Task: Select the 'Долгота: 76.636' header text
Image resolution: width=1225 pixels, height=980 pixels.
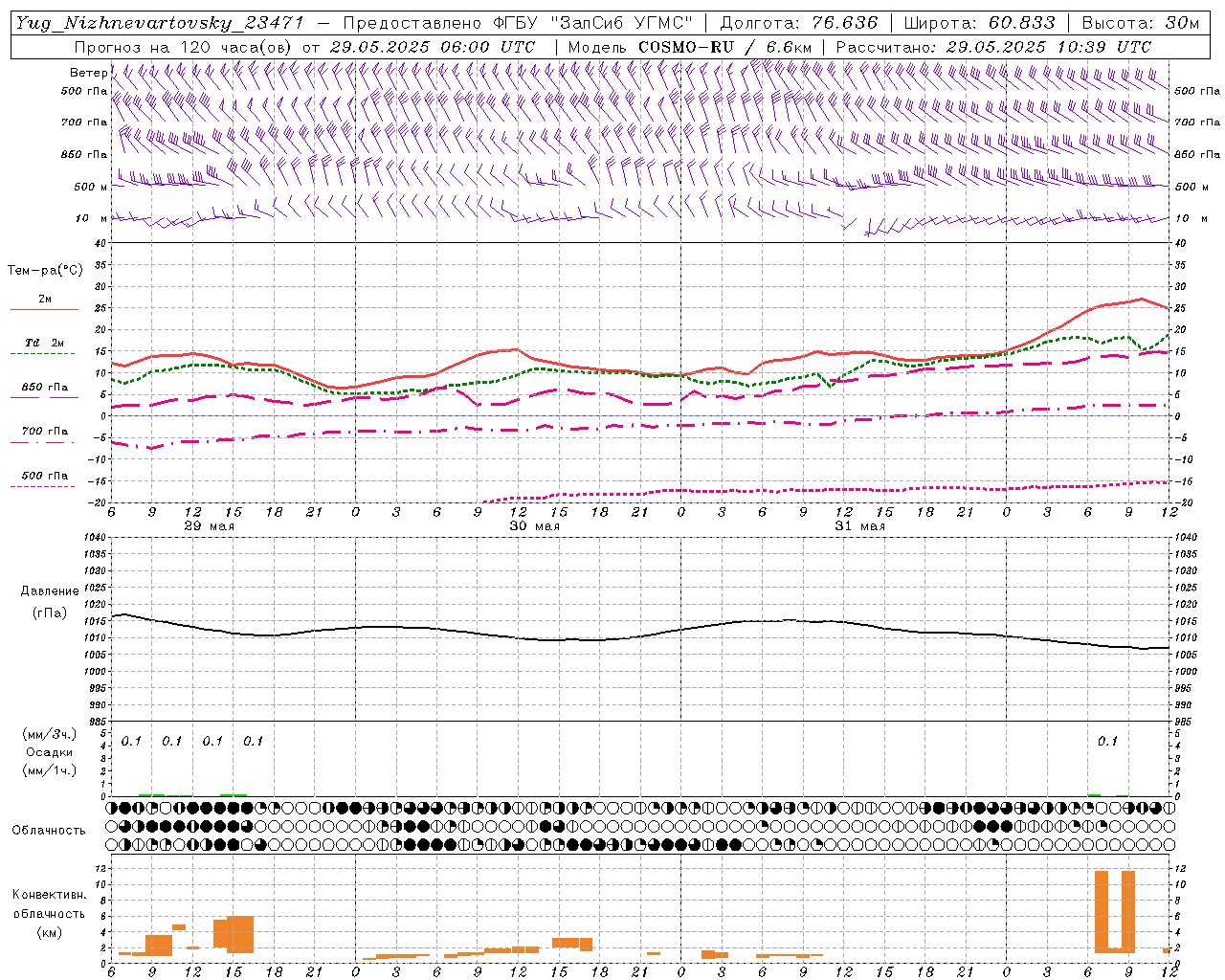Action: tap(798, 23)
